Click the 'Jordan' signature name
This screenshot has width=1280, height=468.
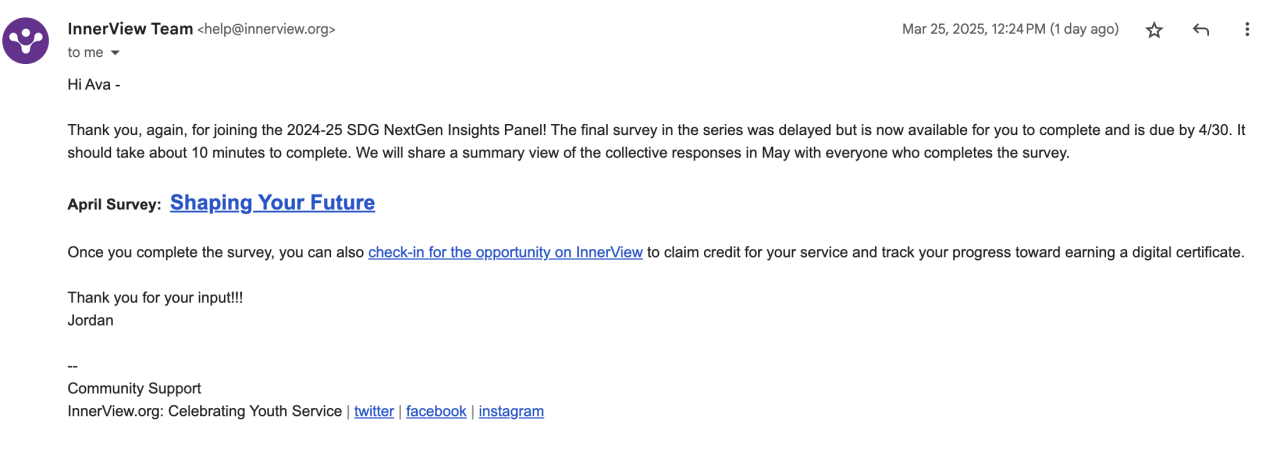coord(90,320)
